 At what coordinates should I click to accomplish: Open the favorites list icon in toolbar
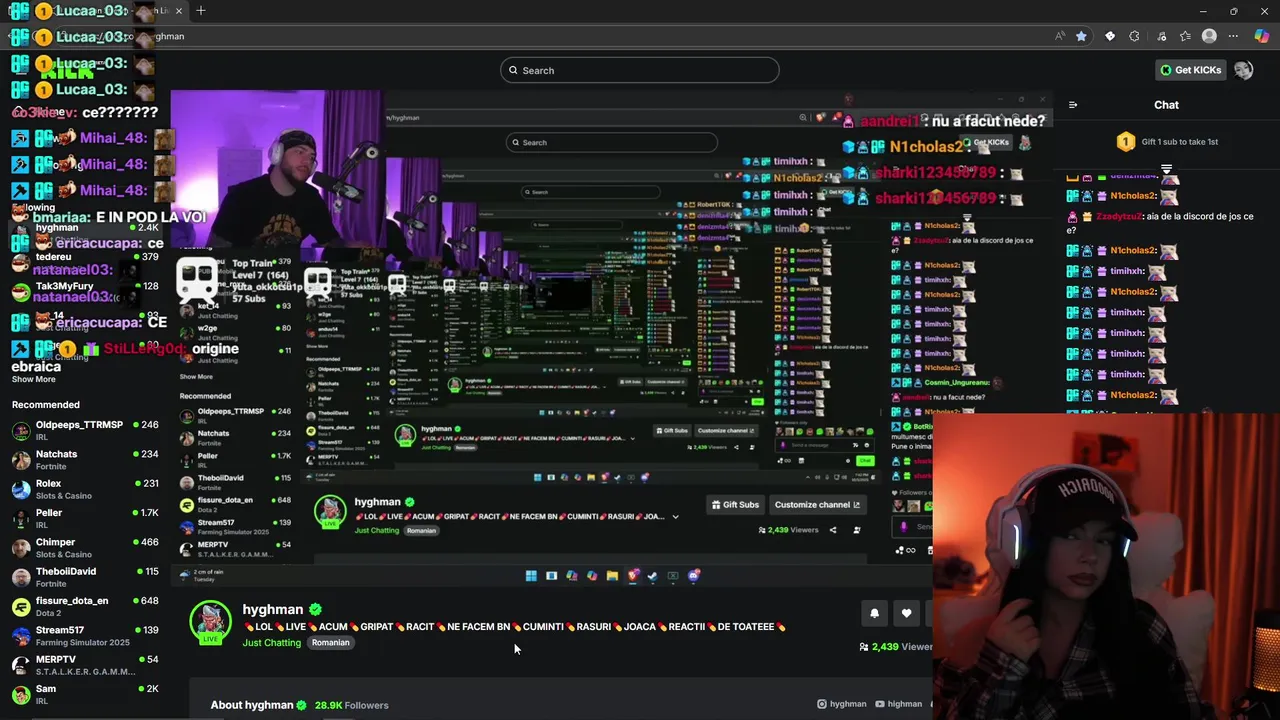(x=1185, y=36)
